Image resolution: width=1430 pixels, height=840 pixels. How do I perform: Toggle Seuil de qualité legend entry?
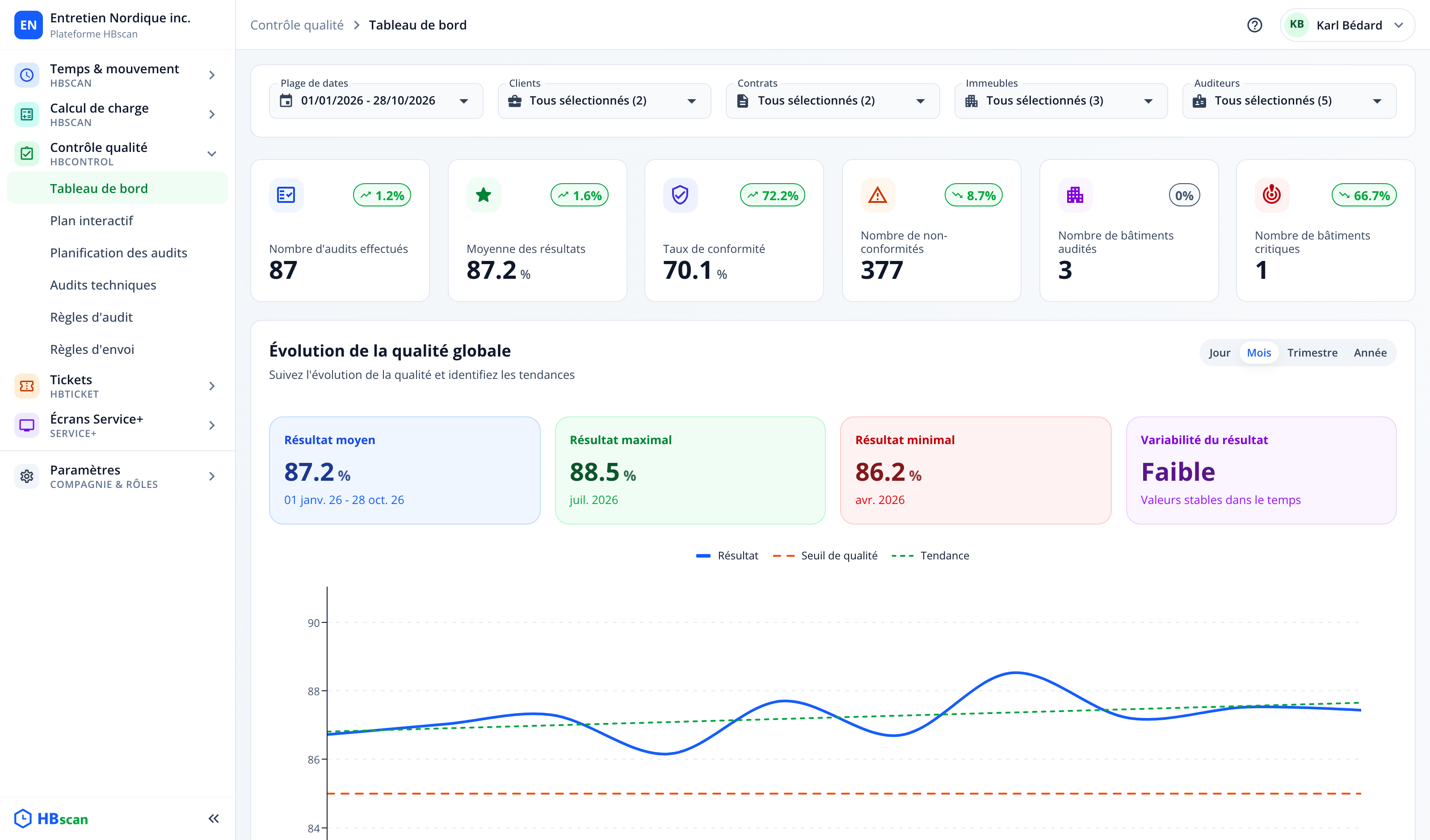(x=825, y=556)
